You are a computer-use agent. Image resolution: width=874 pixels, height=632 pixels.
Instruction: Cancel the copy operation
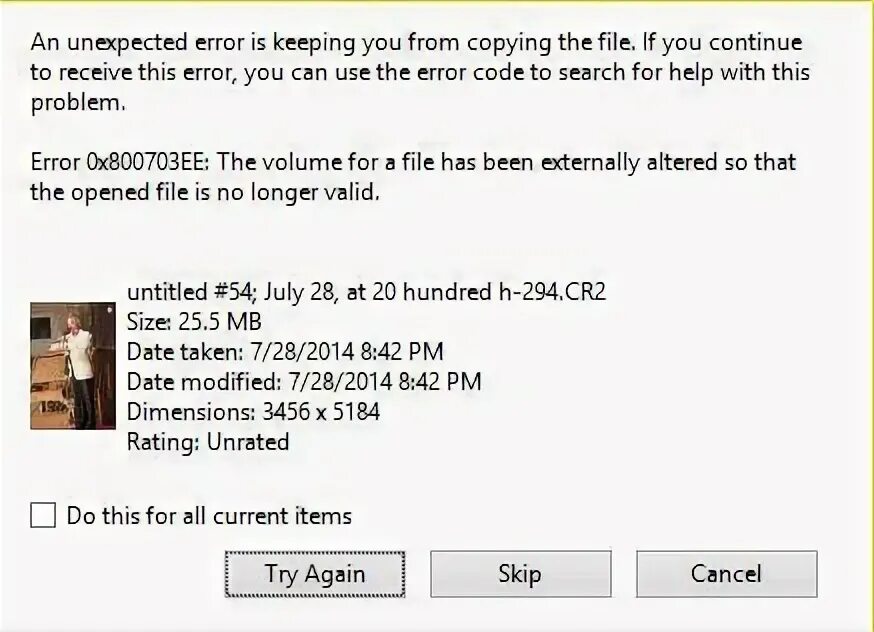click(x=727, y=574)
